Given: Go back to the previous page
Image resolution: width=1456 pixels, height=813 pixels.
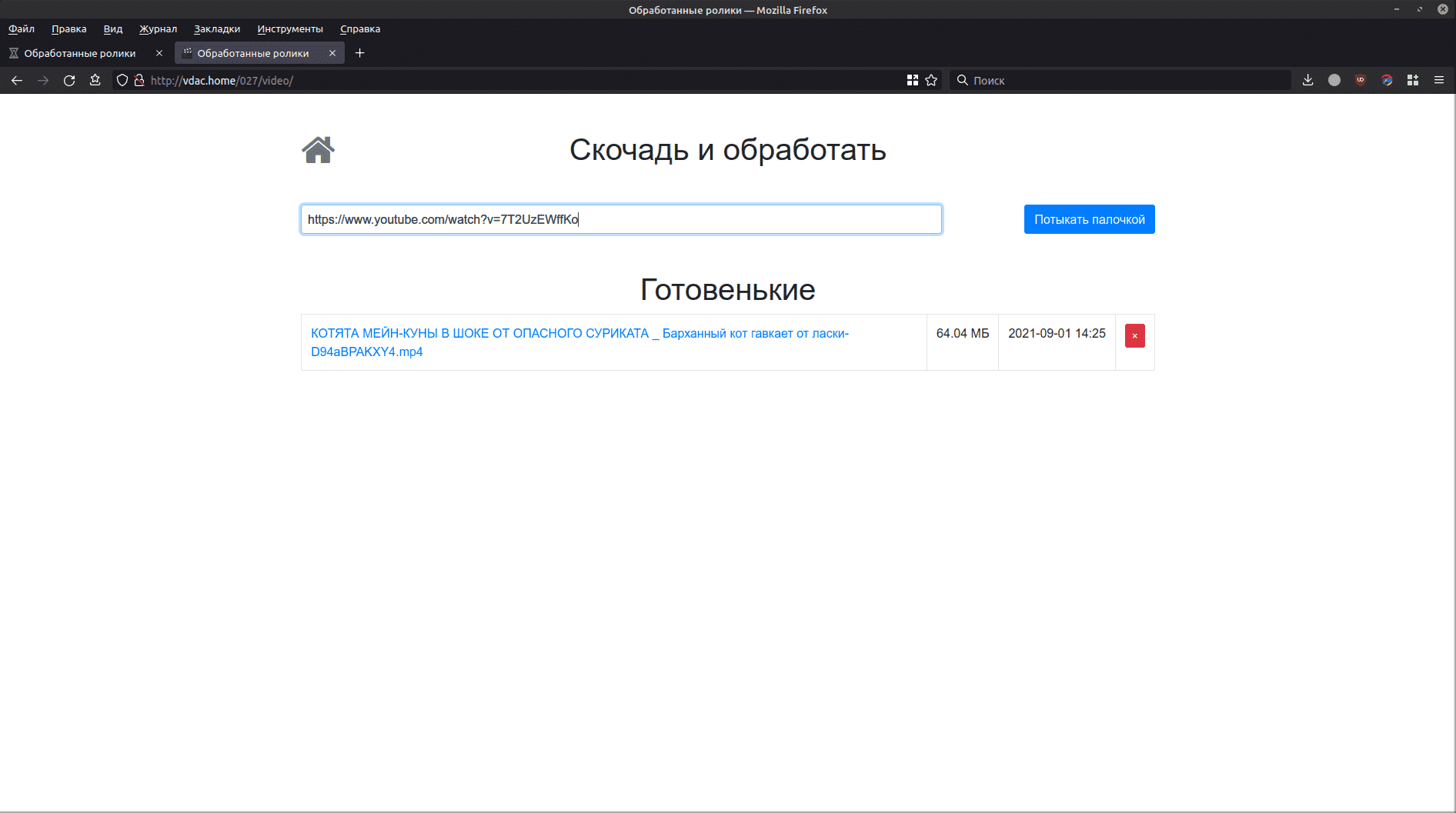Looking at the screenshot, I should pyautogui.click(x=17, y=81).
